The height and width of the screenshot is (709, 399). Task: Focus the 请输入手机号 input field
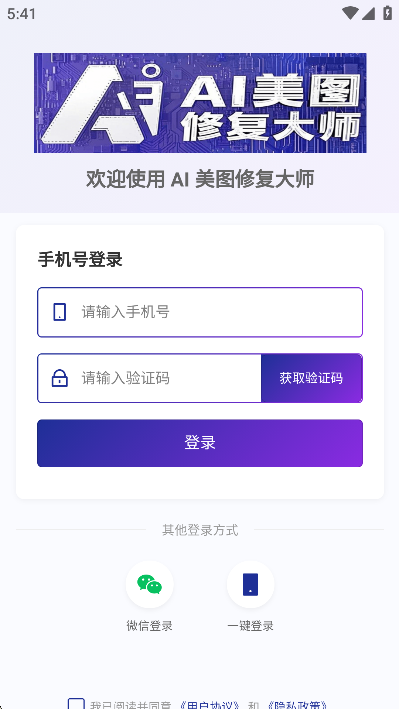coord(200,312)
